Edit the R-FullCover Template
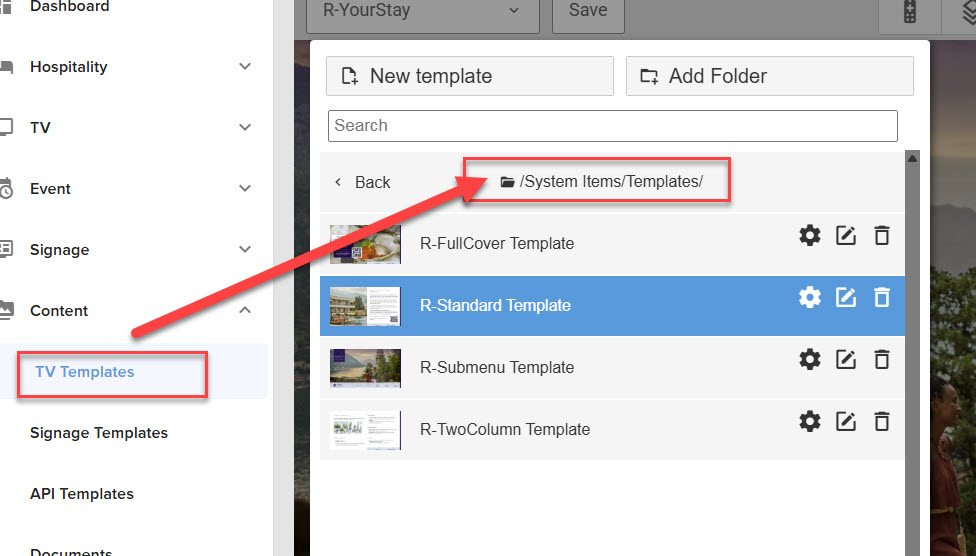The width and height of the screenshot is (976, 556). click(846, 236)
